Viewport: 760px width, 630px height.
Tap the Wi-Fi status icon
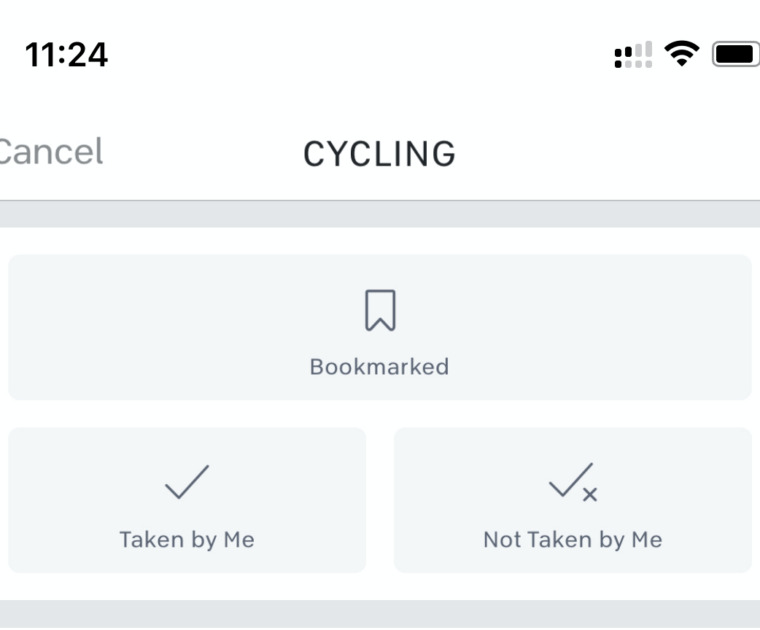click(x=683, y=54)
